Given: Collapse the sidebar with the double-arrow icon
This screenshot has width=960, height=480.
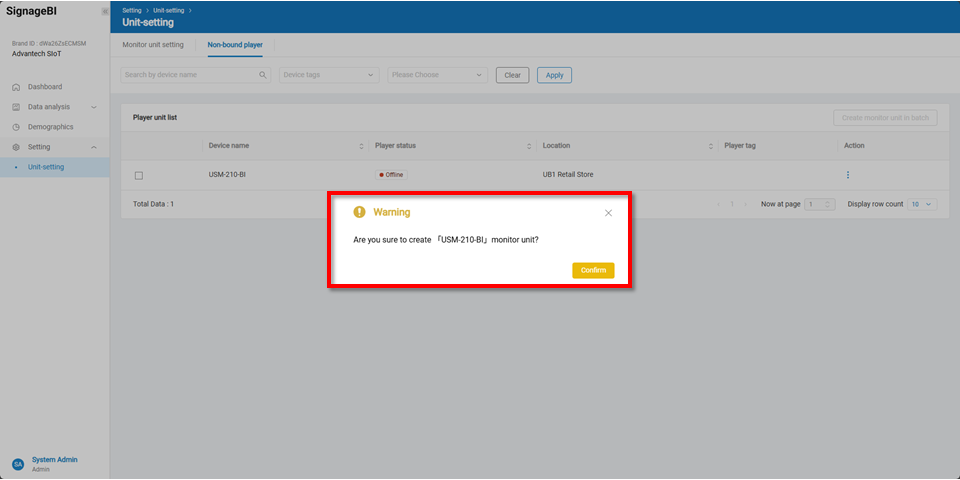Looking at the screenshot, I should click(104, 11).
